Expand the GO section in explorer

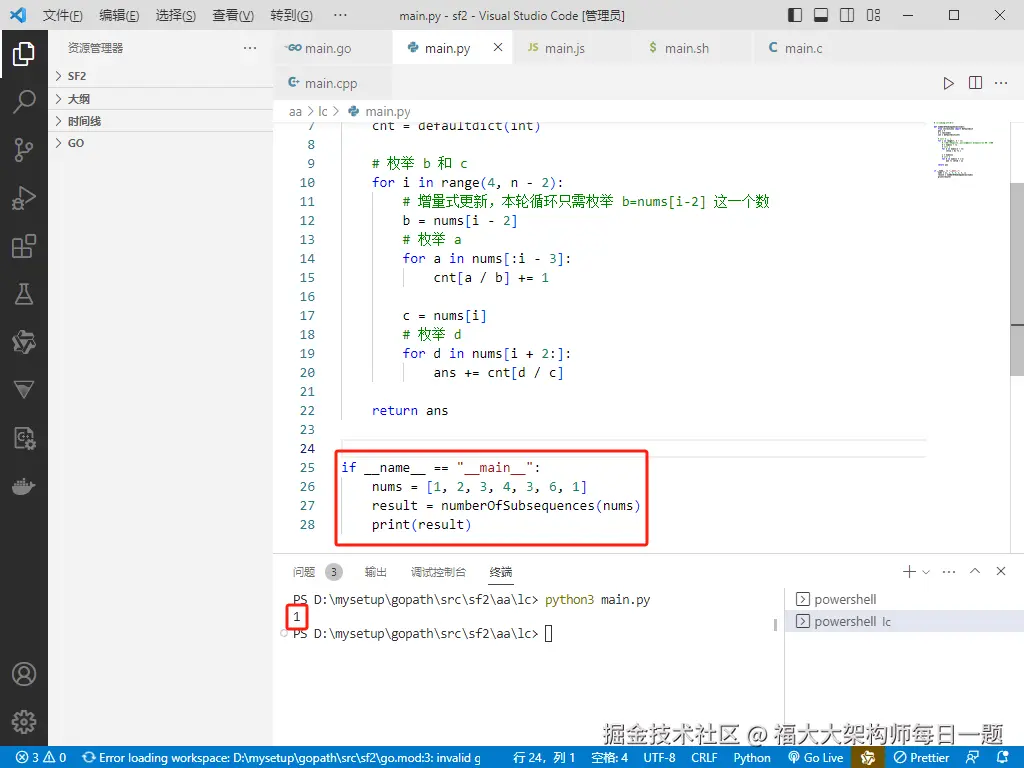click(x=161, y=143)
